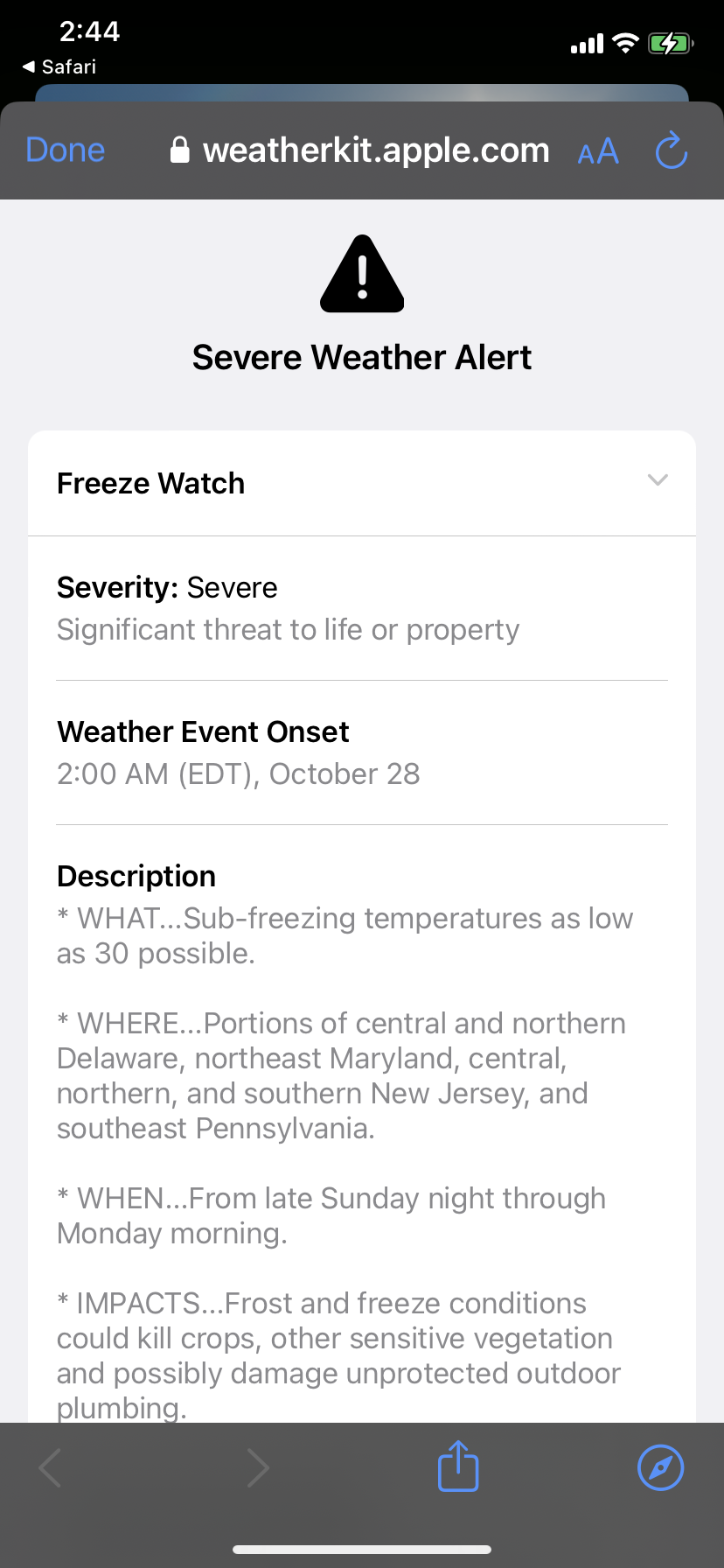Collapse the Freeze Watch chevron

[x=658, y=480]
